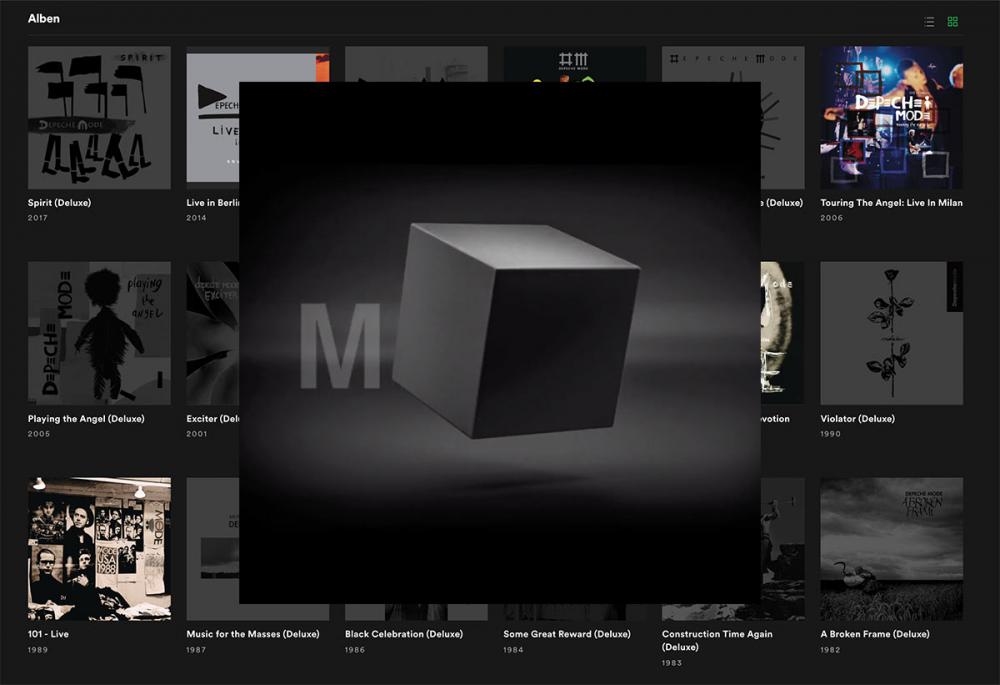Open 101 - Live album cover
Image resolution: width=1000 pixels, height=685 pixels.
(99, 549)
